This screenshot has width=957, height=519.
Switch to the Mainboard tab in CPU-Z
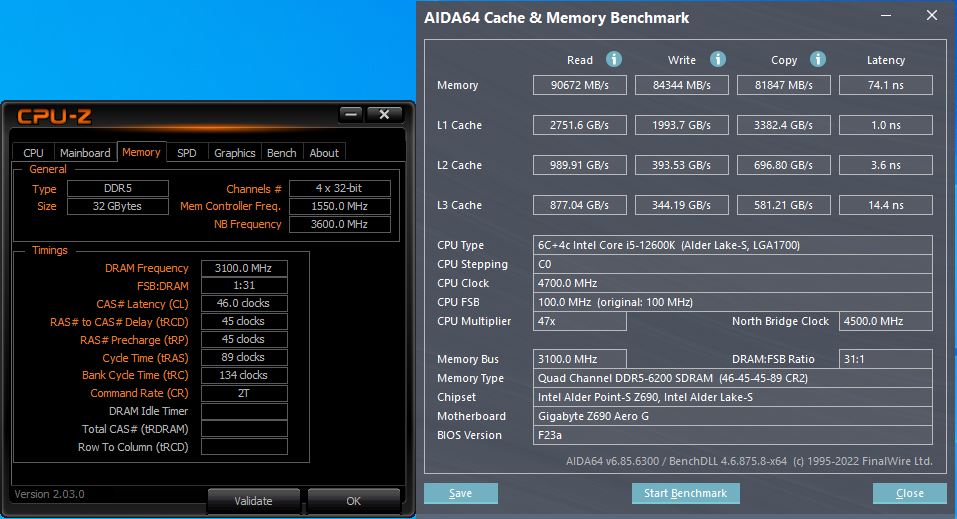point(85,153)
